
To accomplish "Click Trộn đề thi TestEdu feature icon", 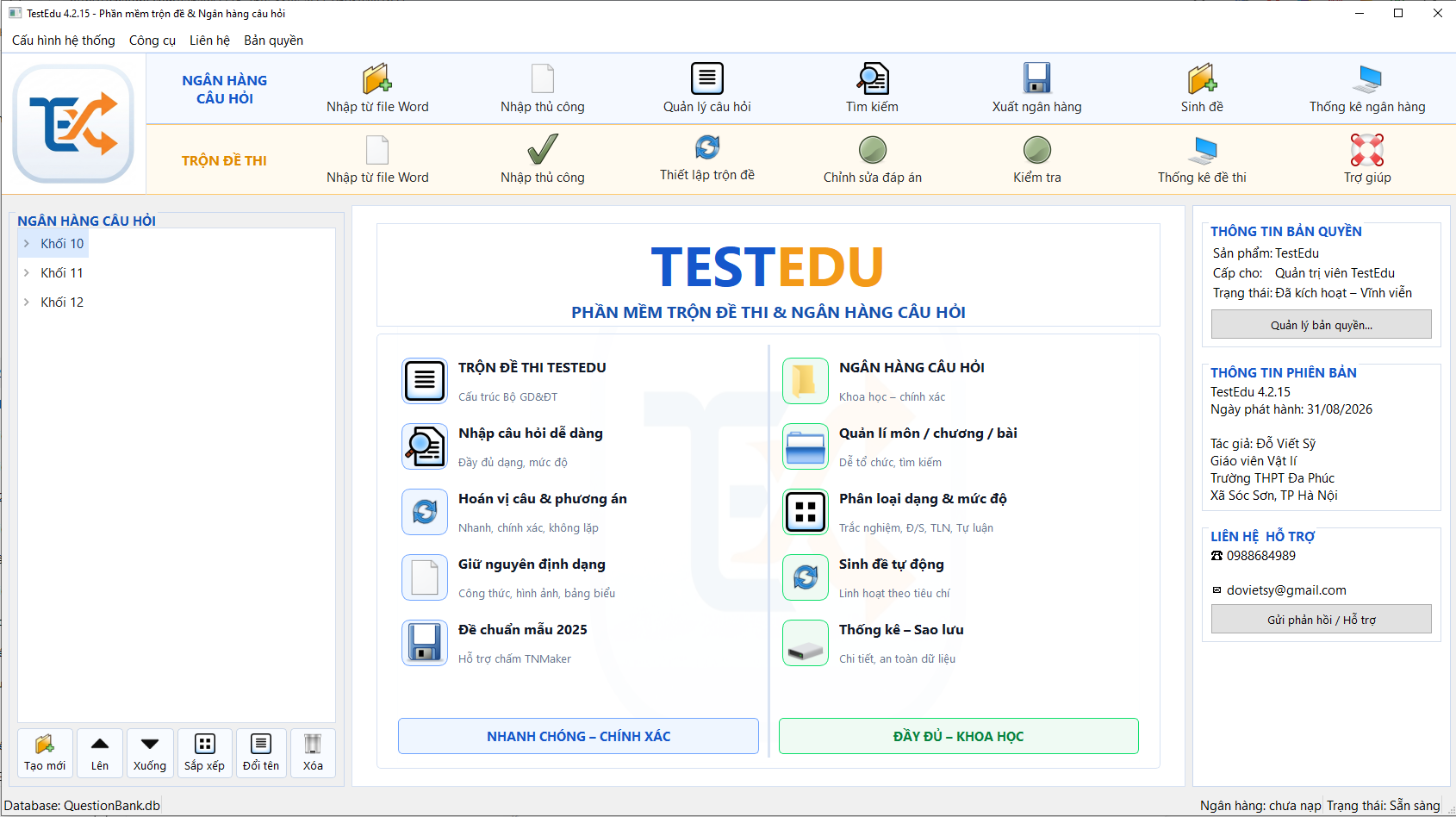I will (x=425, y=380).
